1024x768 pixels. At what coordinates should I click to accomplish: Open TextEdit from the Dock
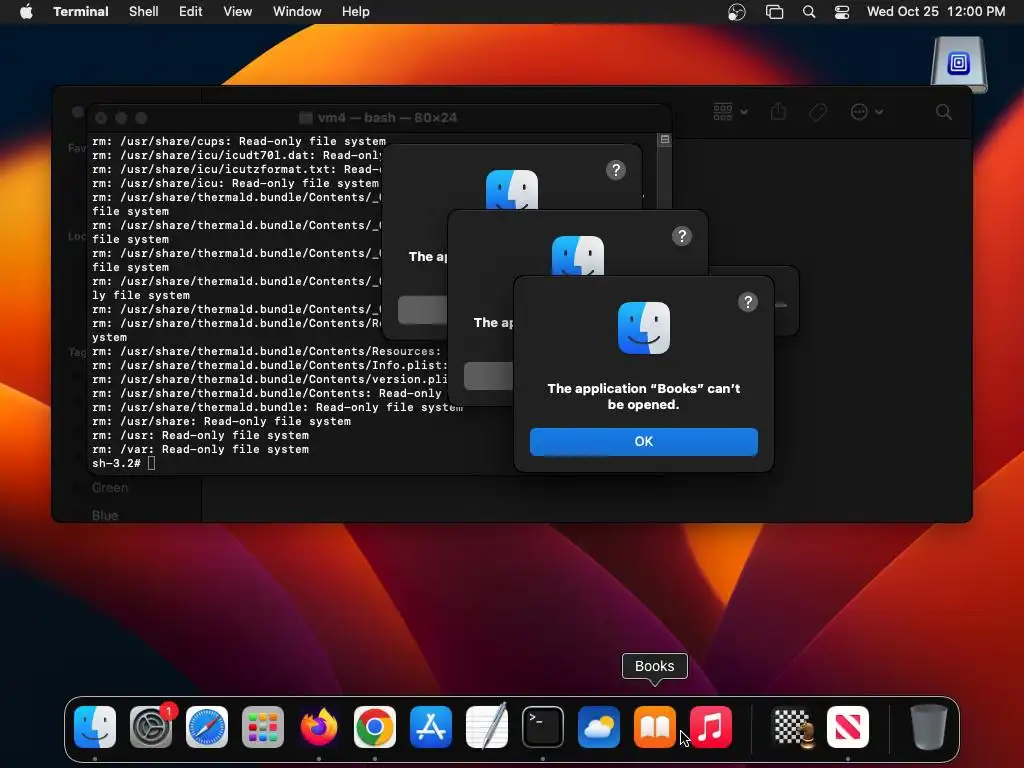(x=487, y=727)
